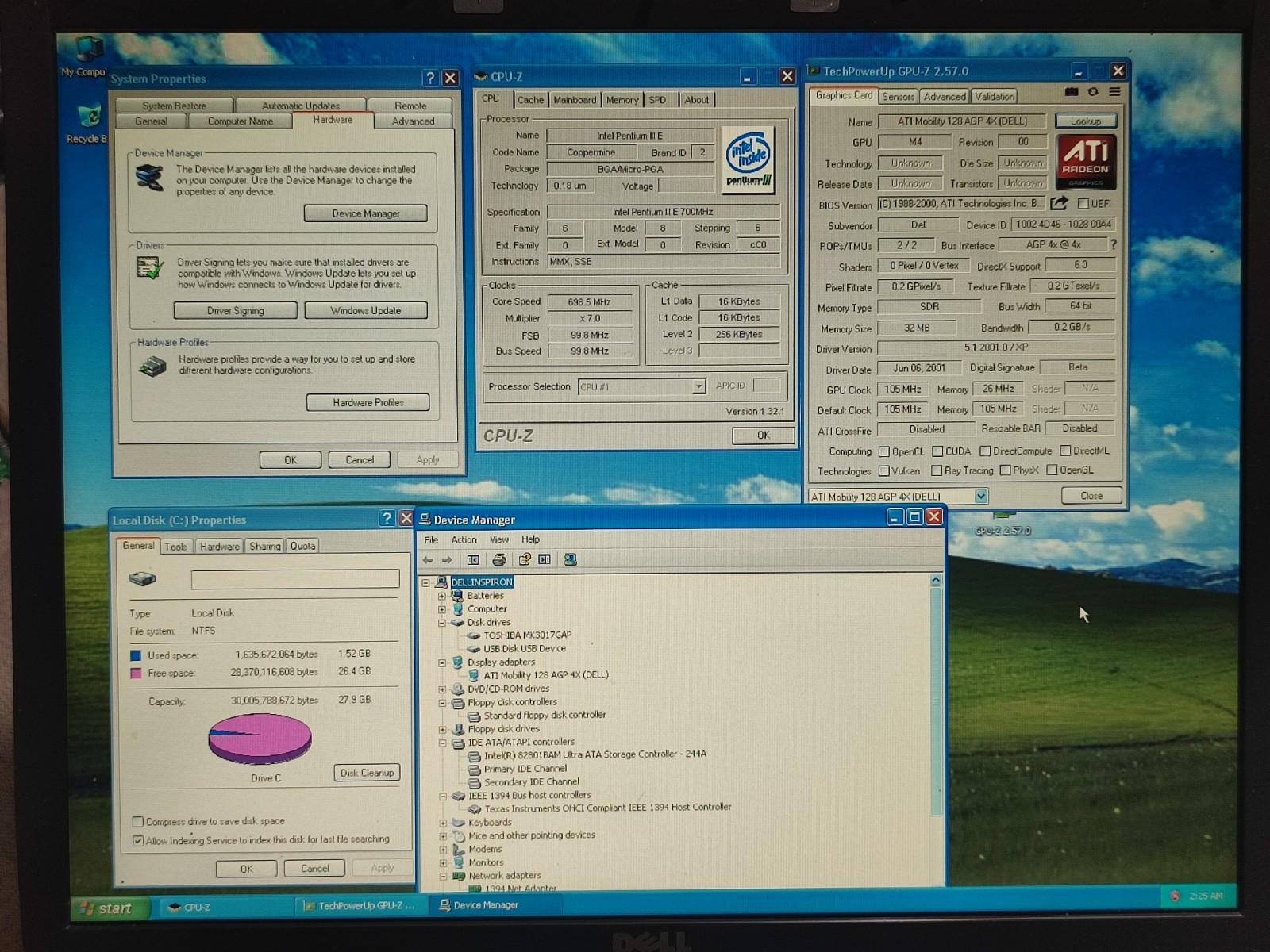Image resolution: width=1270 pixels, height=952 pixels.
Task: Click the Driver Signing button
Action: coord(235,310)
